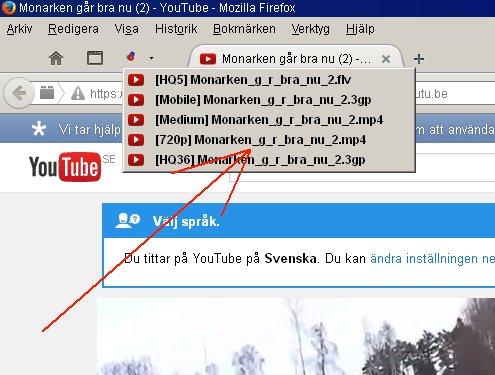Click the video DownloadHelper balls icon
The height and width of the screenshot is (375, 495).
[x=131, y=56]
